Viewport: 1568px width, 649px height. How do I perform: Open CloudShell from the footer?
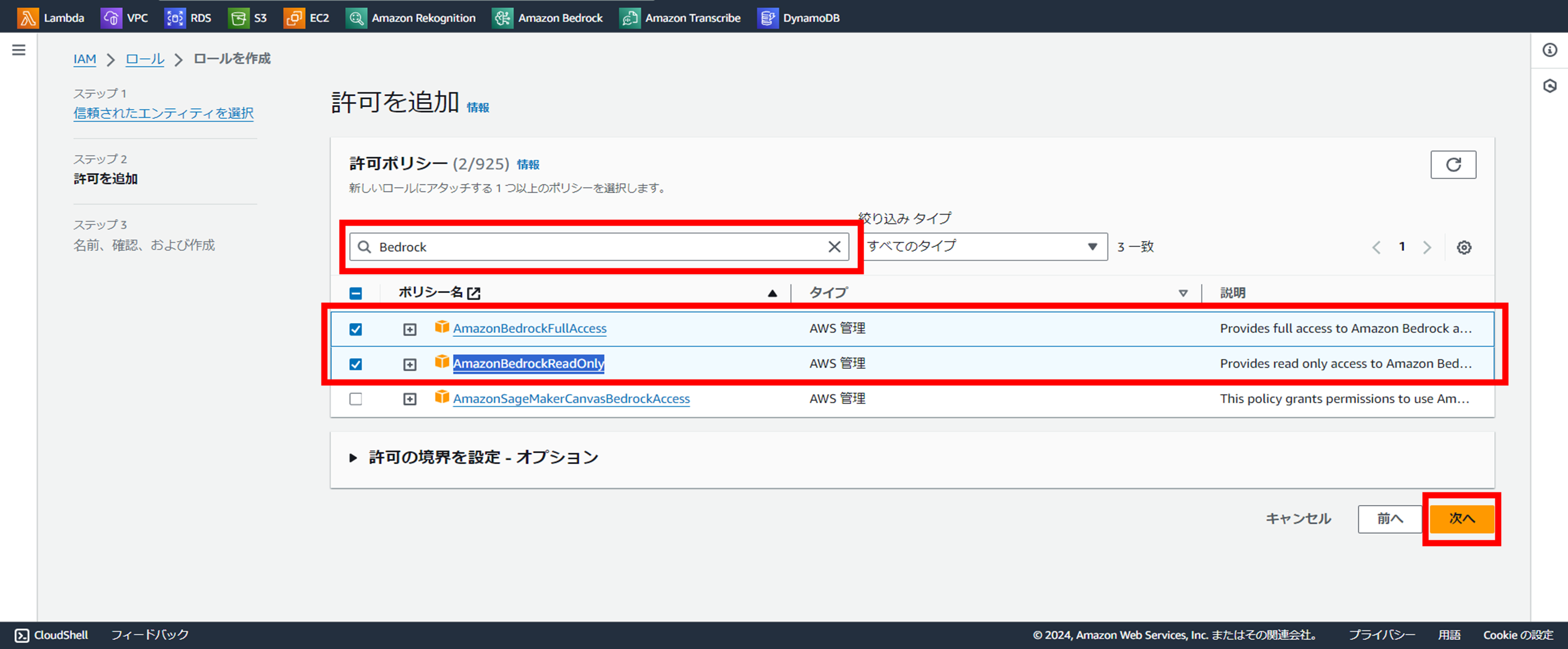(x=52, y=635)
